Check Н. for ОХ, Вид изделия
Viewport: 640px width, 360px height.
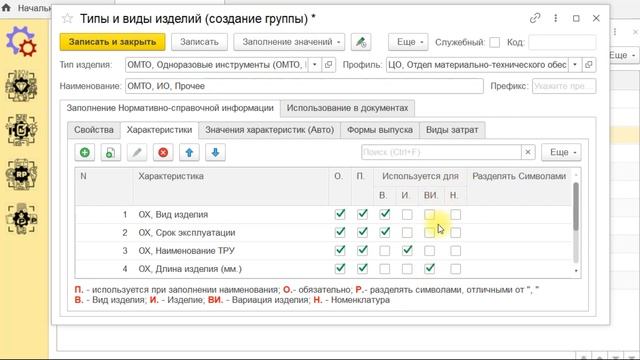tap(456, 215)
